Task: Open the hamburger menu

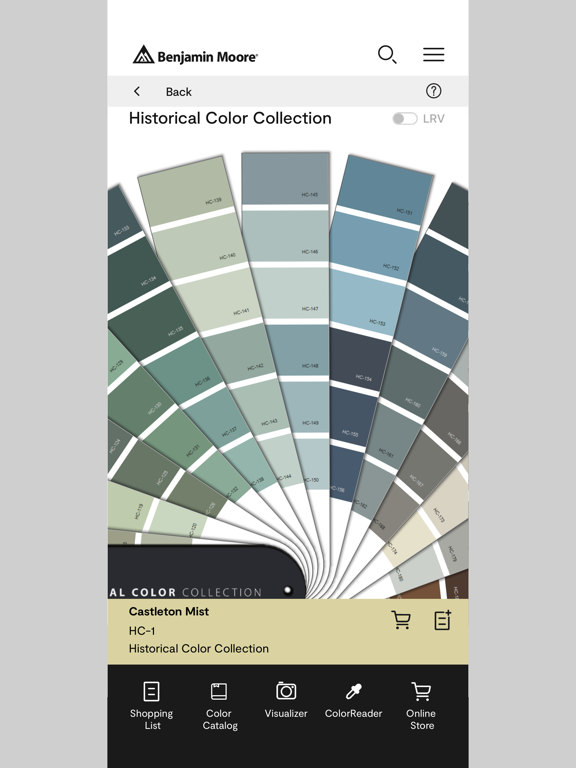Action: click(433, 54)
